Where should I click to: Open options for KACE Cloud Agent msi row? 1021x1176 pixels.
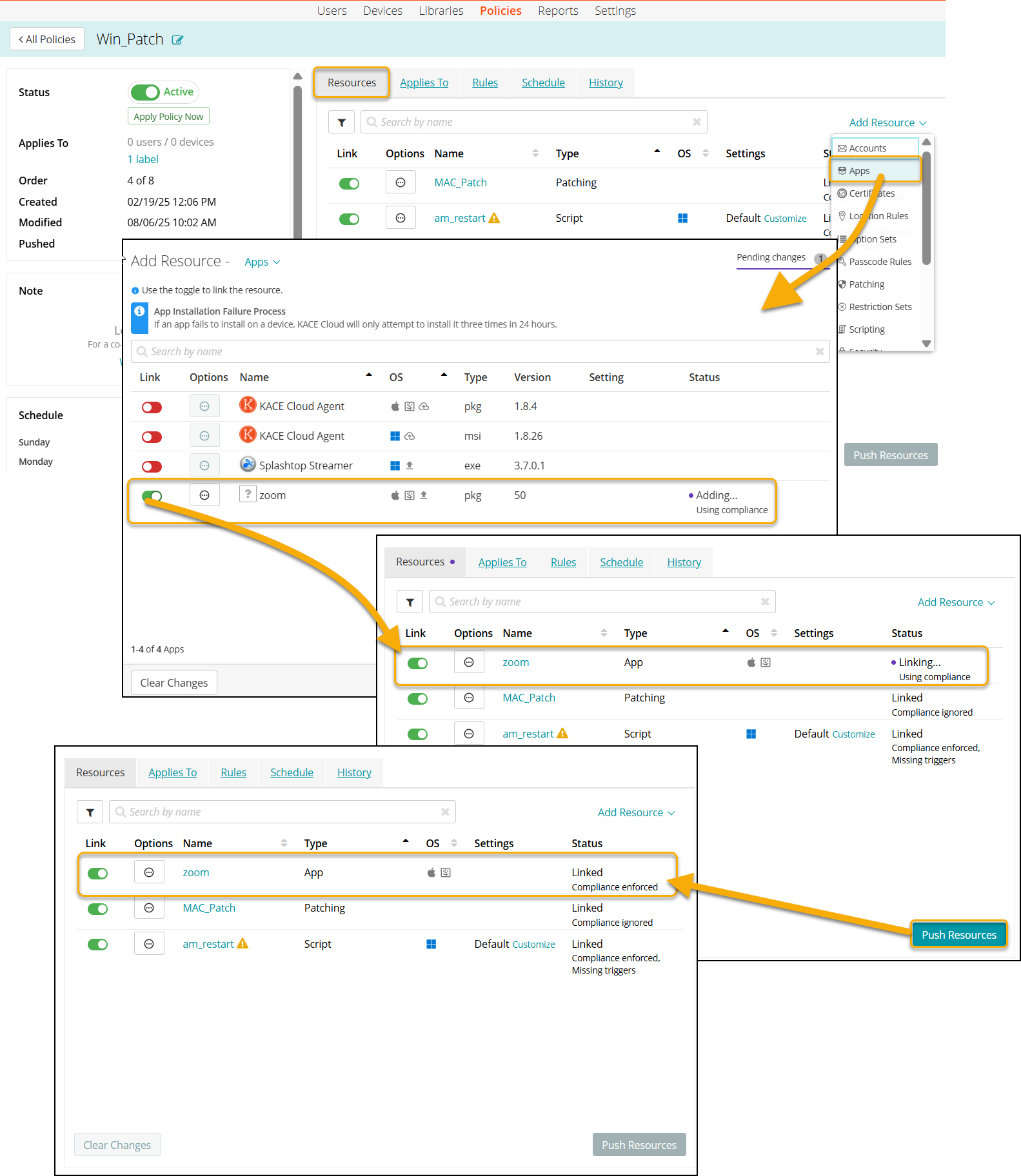[204, 436]
